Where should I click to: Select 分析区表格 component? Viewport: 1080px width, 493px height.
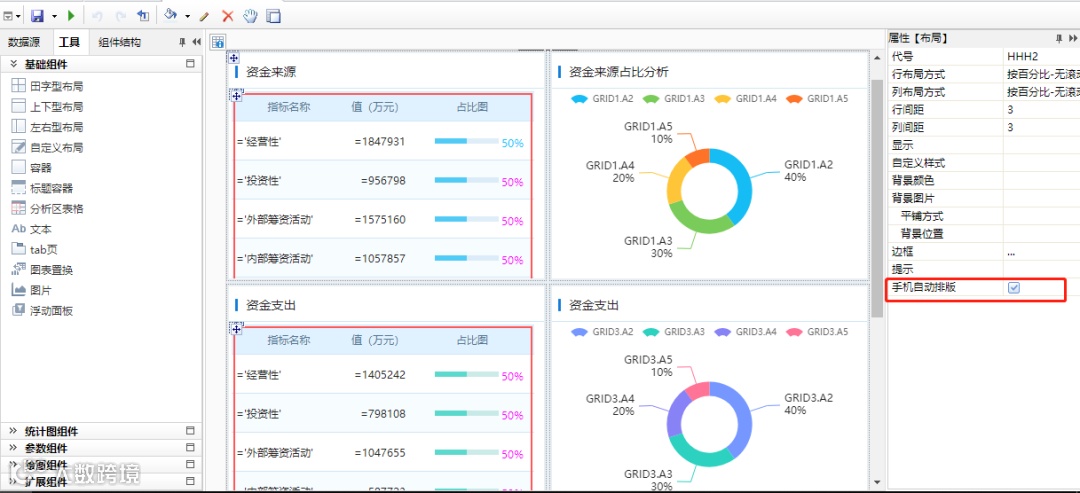click(x=48, y=209)
